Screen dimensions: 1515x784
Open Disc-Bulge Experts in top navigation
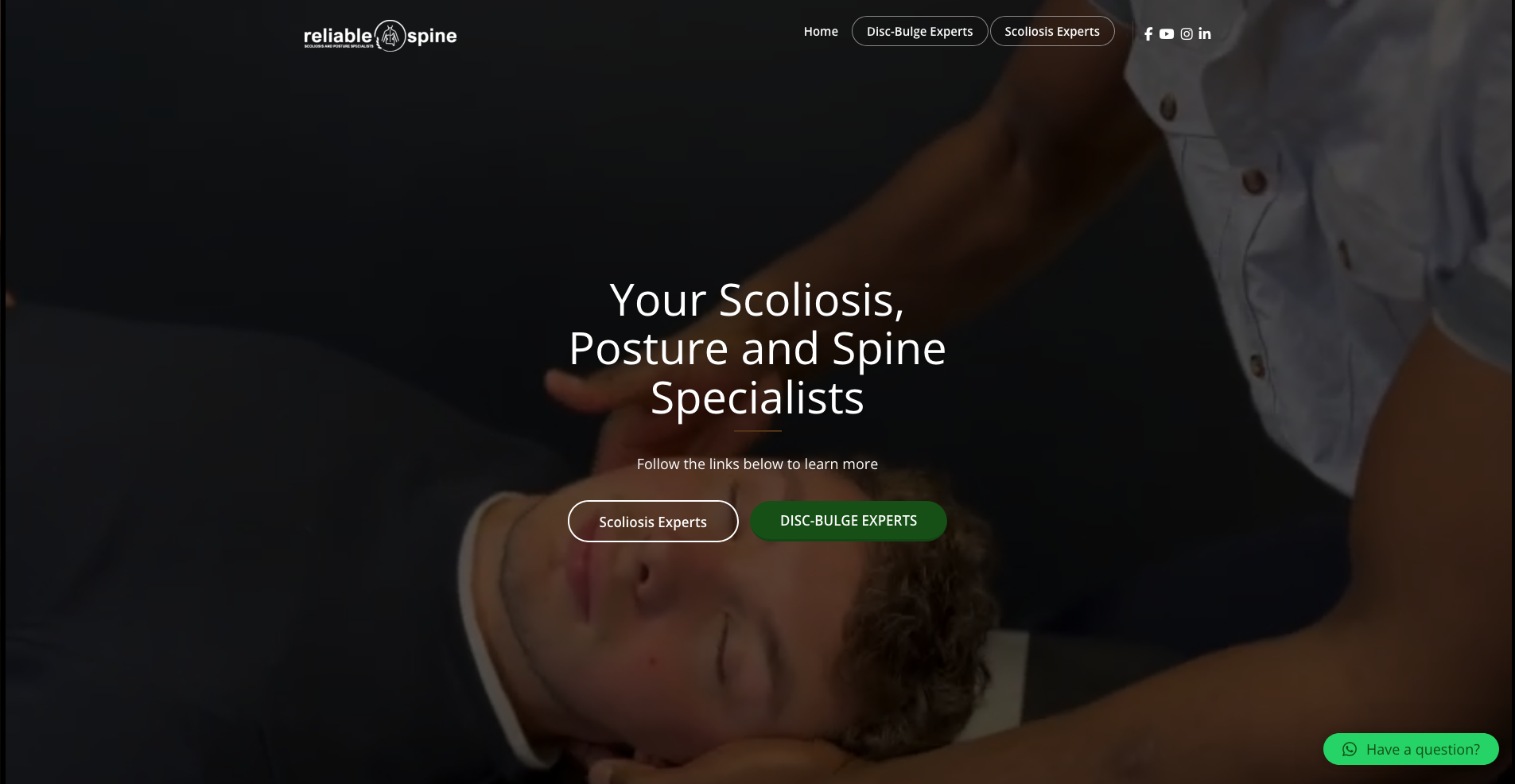click(x=919, y=31)
